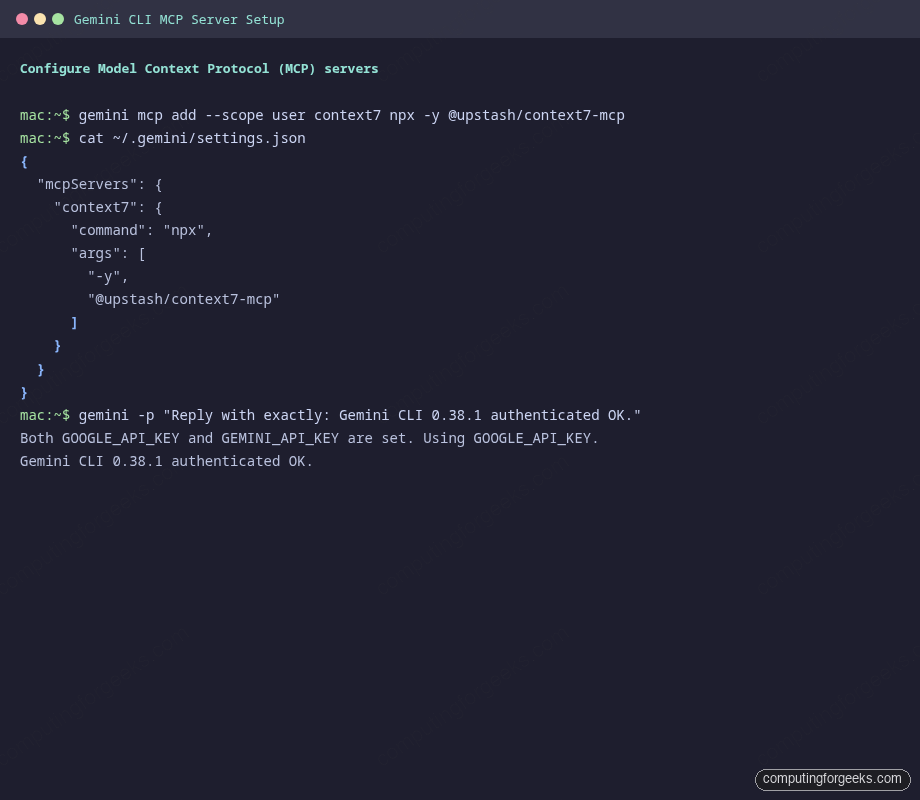This screenshot has width=920, height=800.
Task: Click the "context7" nested object brace
Action: point(157,207)
